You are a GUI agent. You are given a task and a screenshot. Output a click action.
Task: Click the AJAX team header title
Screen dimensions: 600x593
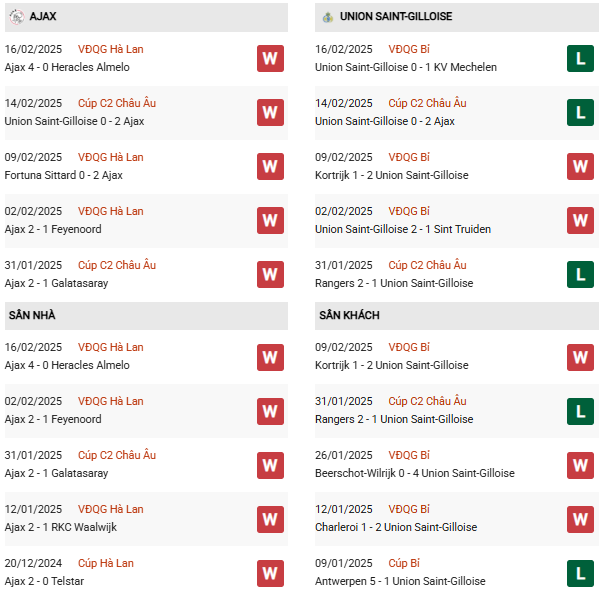[x=43, y=16]
